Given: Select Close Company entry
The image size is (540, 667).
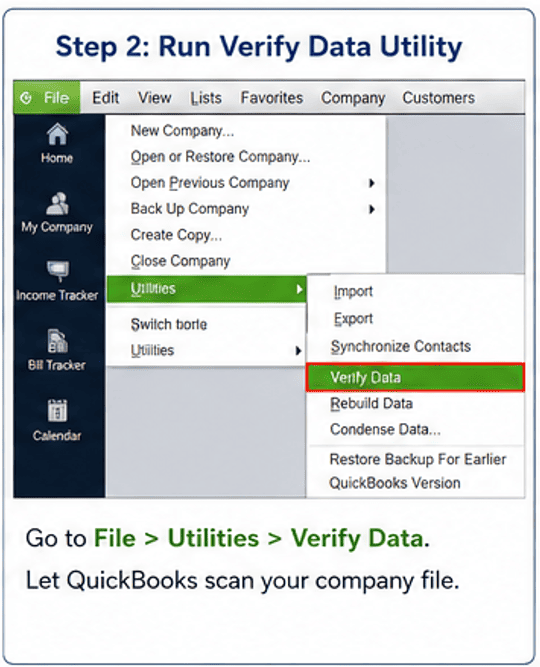Looking at the screenshot, I should (x=246, y=261).
